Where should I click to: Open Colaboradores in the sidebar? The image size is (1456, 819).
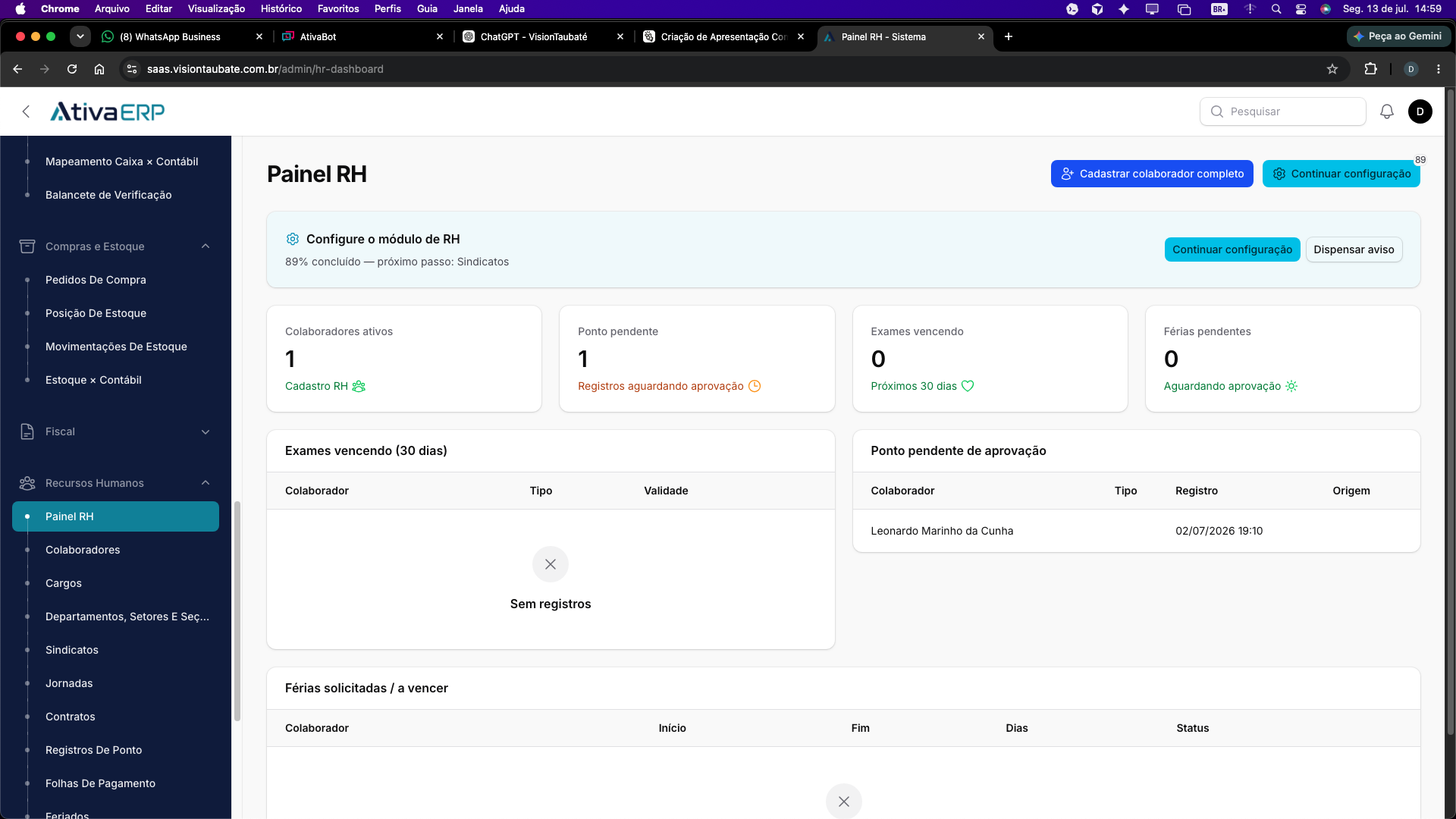coord(115,550)
